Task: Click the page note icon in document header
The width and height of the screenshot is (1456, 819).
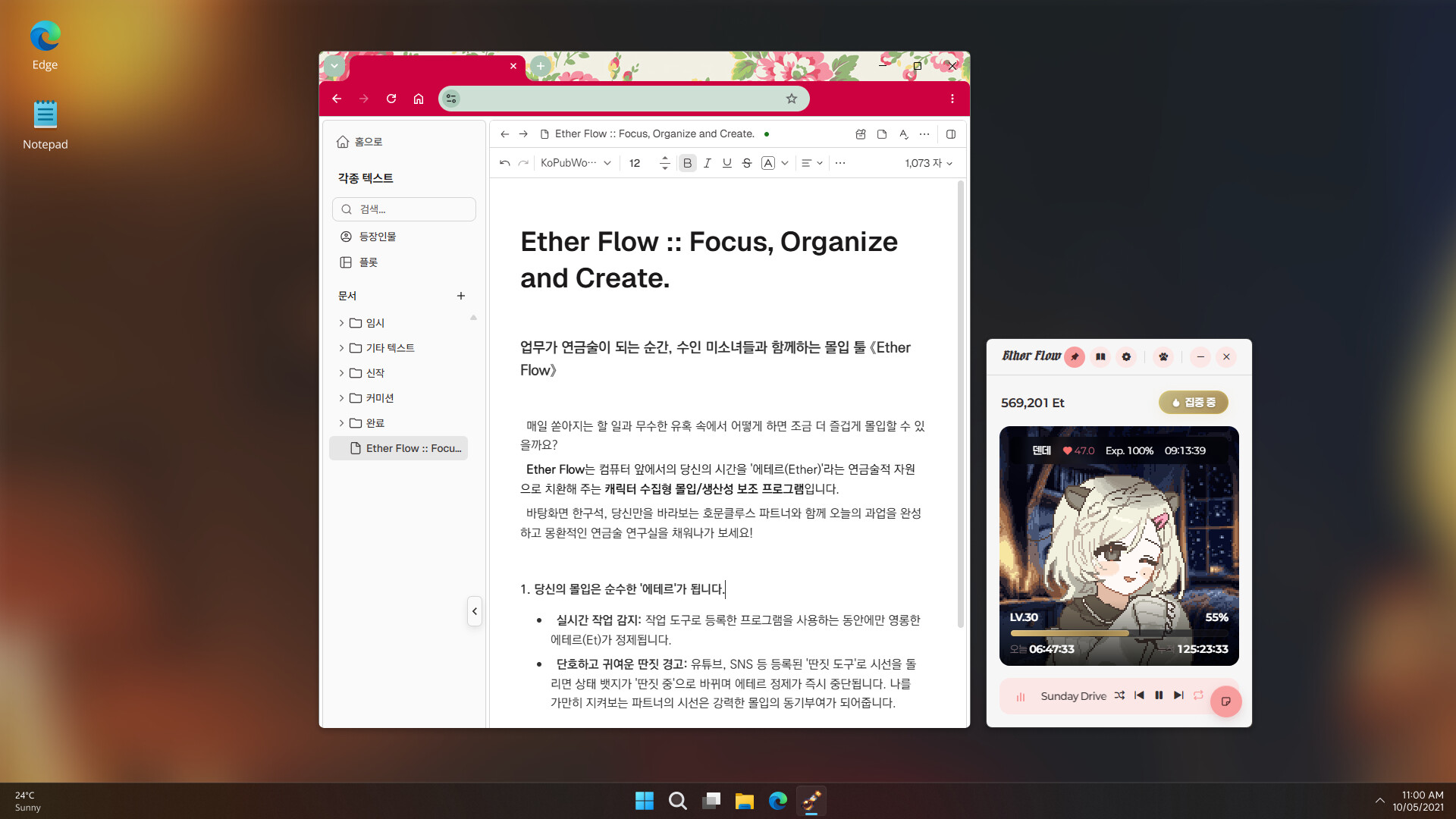Action: click(882, 134)
